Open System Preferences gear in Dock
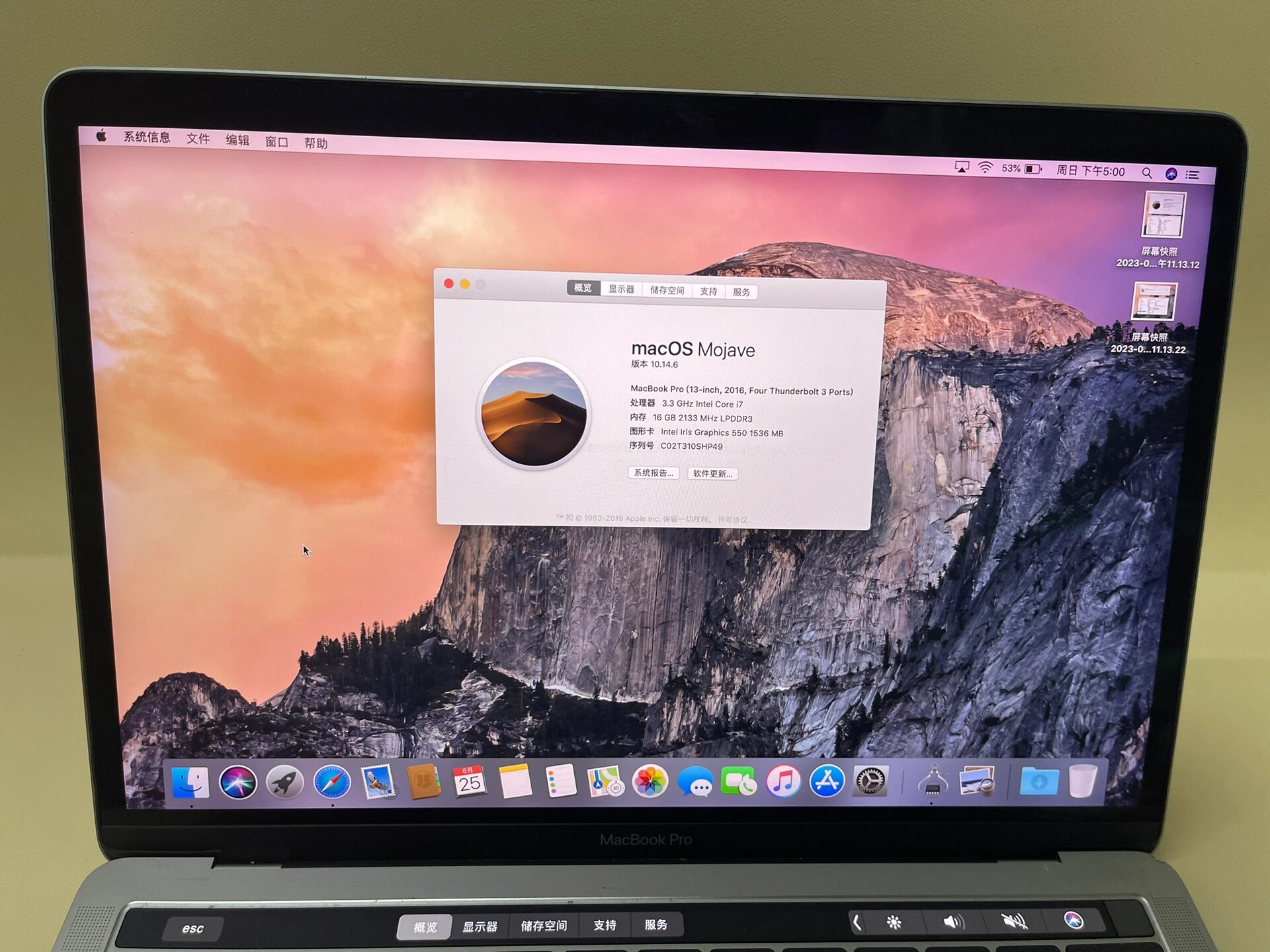The image size is (1270, 952). (870, 781)
